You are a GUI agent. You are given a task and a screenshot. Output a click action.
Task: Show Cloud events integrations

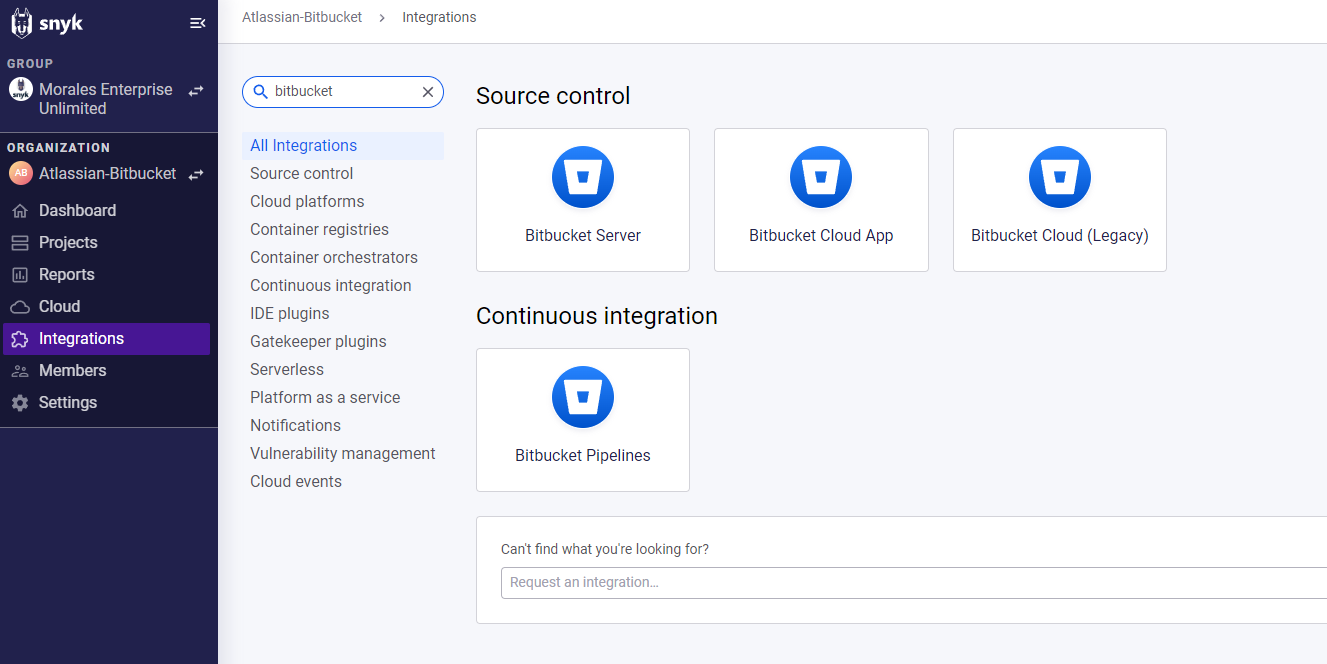pyautogui.click(x=296, y=482)
